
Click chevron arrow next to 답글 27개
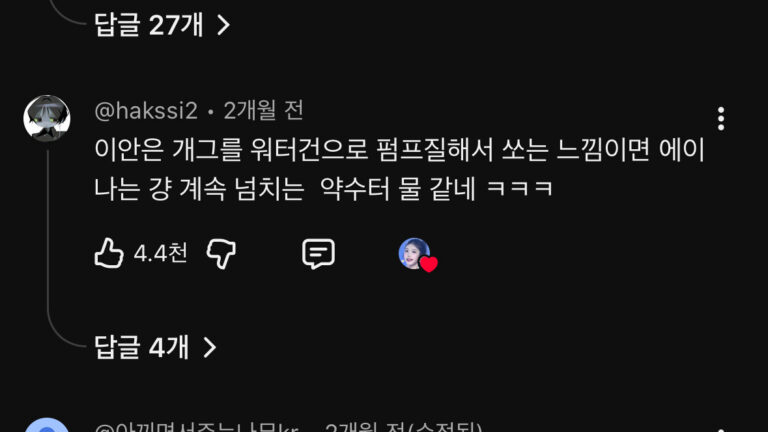pyautogui.click(x=223, y=25)
